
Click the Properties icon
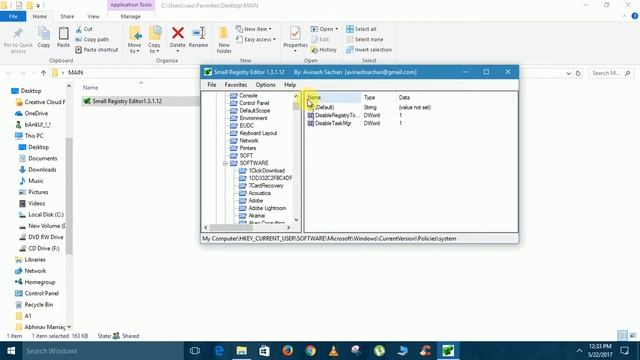tap(295, 33)
